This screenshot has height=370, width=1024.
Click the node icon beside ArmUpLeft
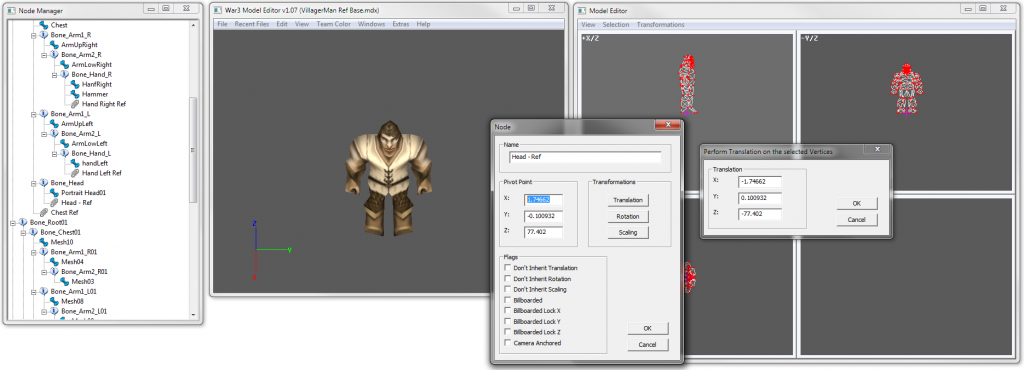click(x=54, y=124)
